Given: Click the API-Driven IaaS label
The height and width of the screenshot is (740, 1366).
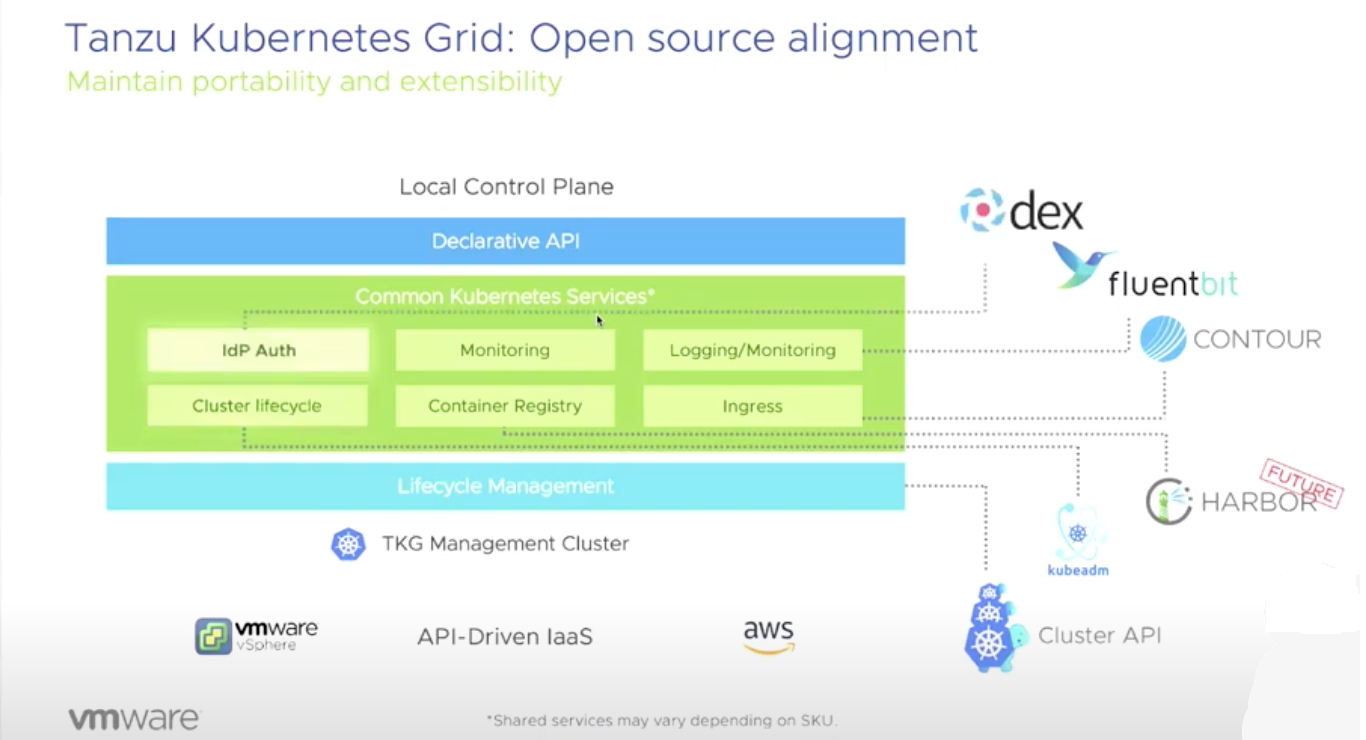Looking at the screenshot, I should click(505, 636).
